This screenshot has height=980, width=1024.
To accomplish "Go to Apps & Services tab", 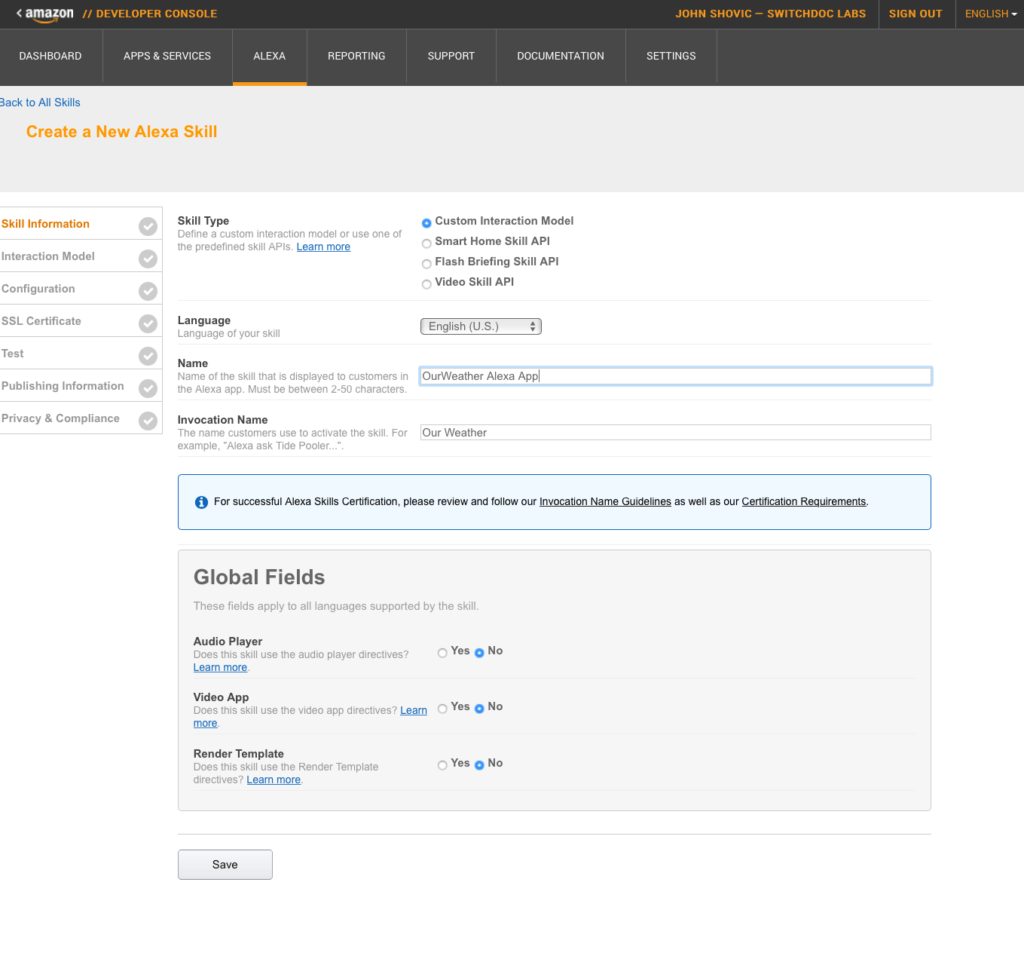I will (x=167, y=56).
